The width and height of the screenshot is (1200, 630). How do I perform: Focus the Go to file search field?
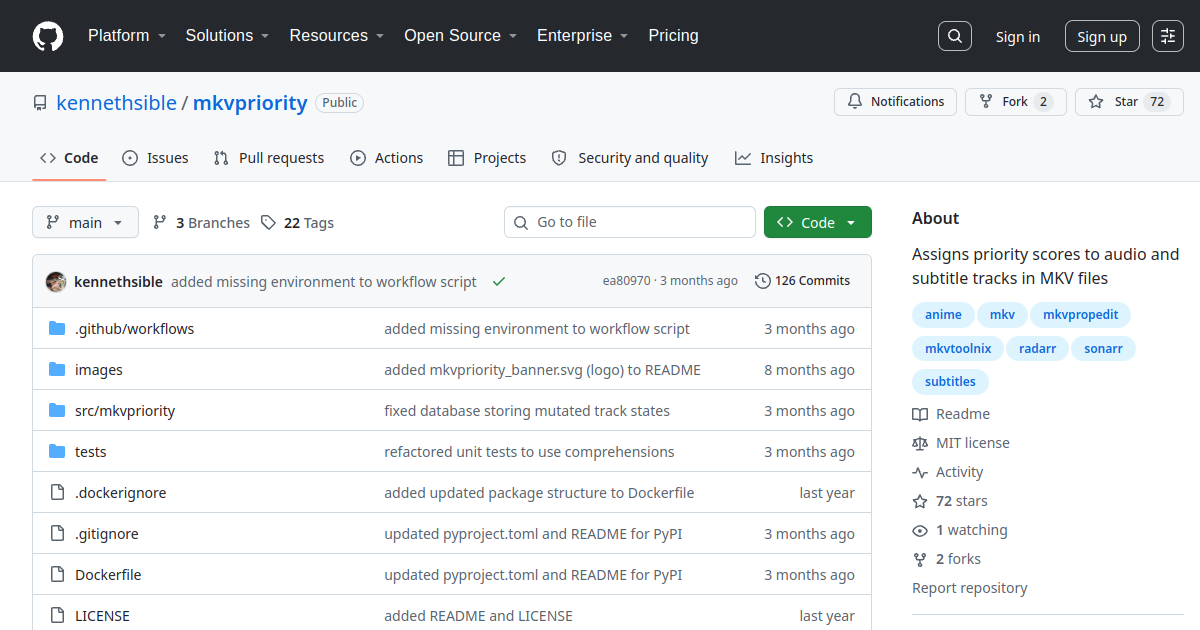point(630,222)
